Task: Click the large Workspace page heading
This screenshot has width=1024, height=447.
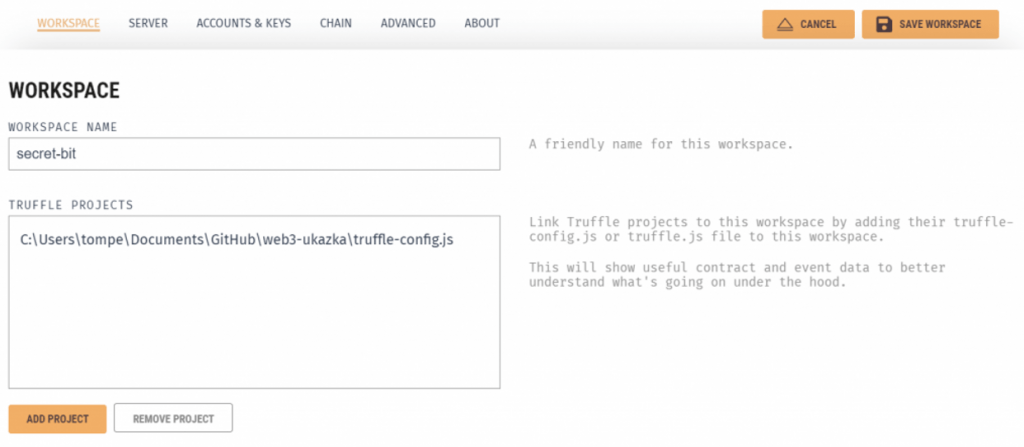Action: click(64, 90)
